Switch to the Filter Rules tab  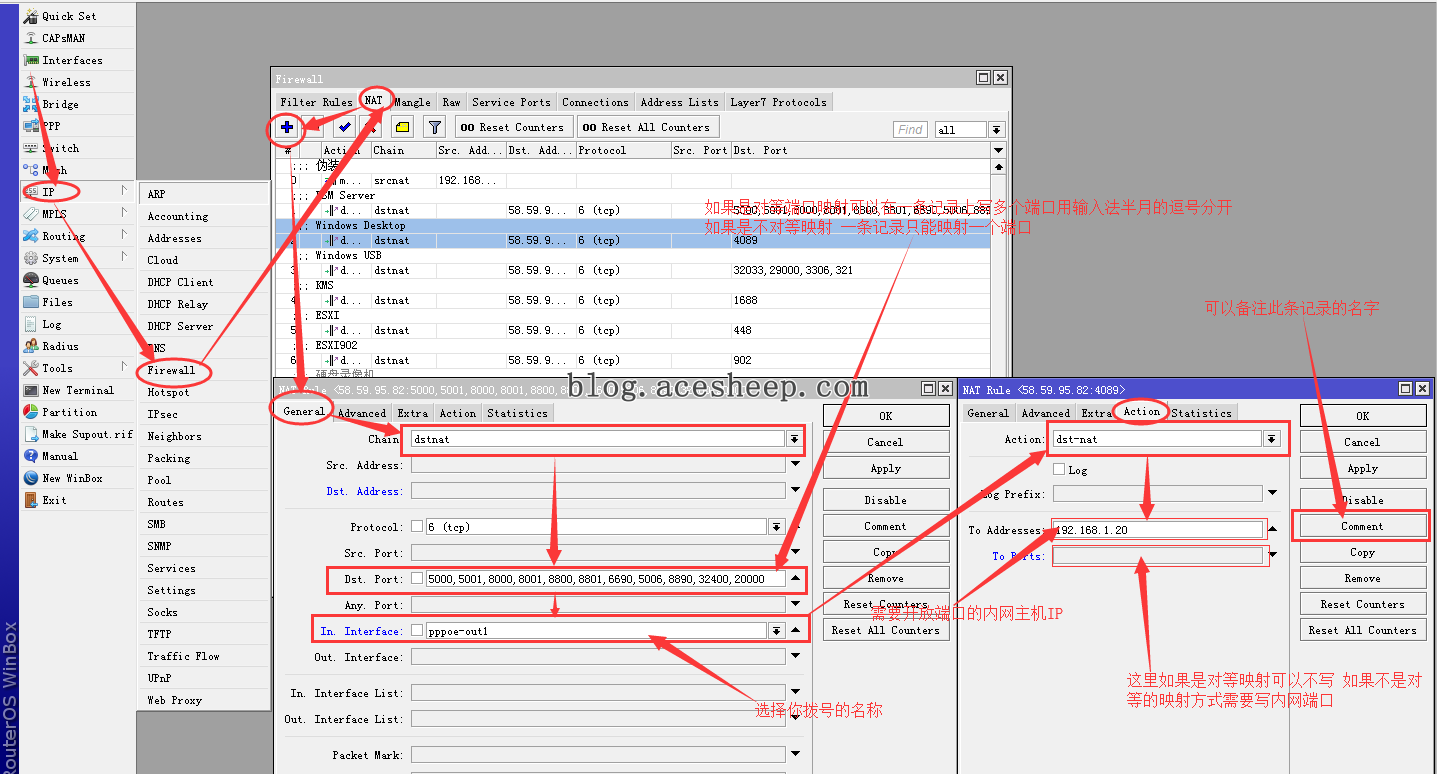316,102
